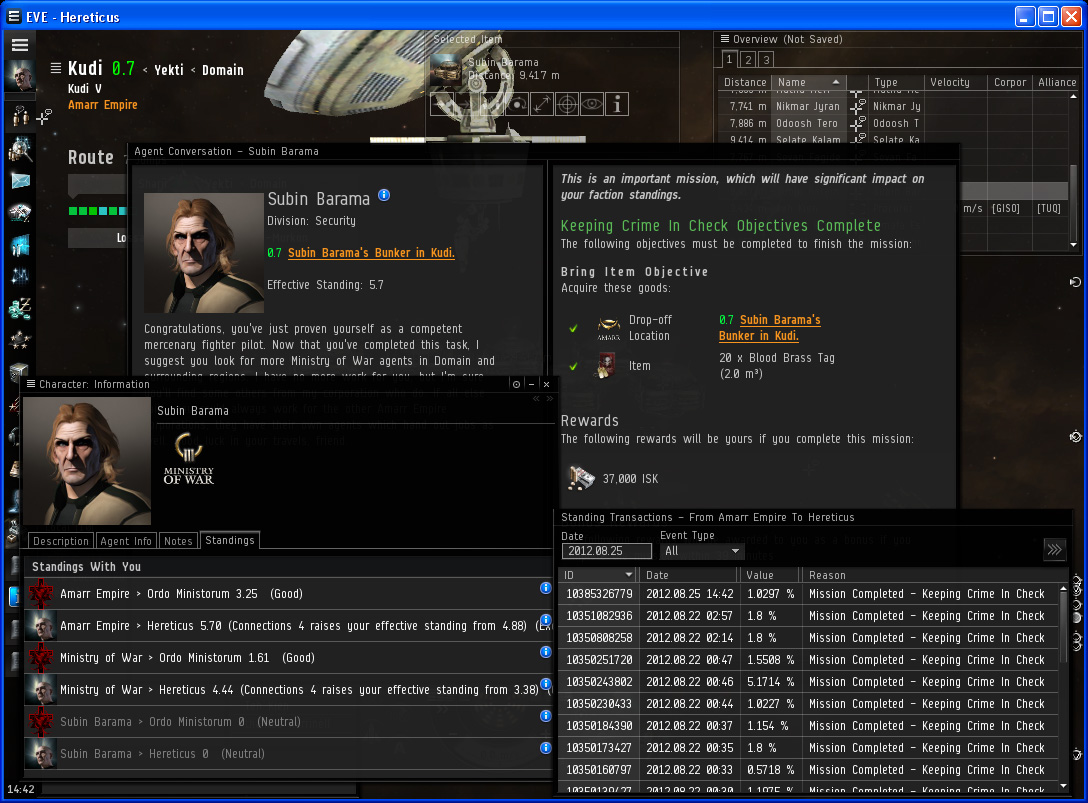This screenshot has width=1088, height=803.
Task: Open the ship fitting icon in Neocom
Action: click(20, 212)
